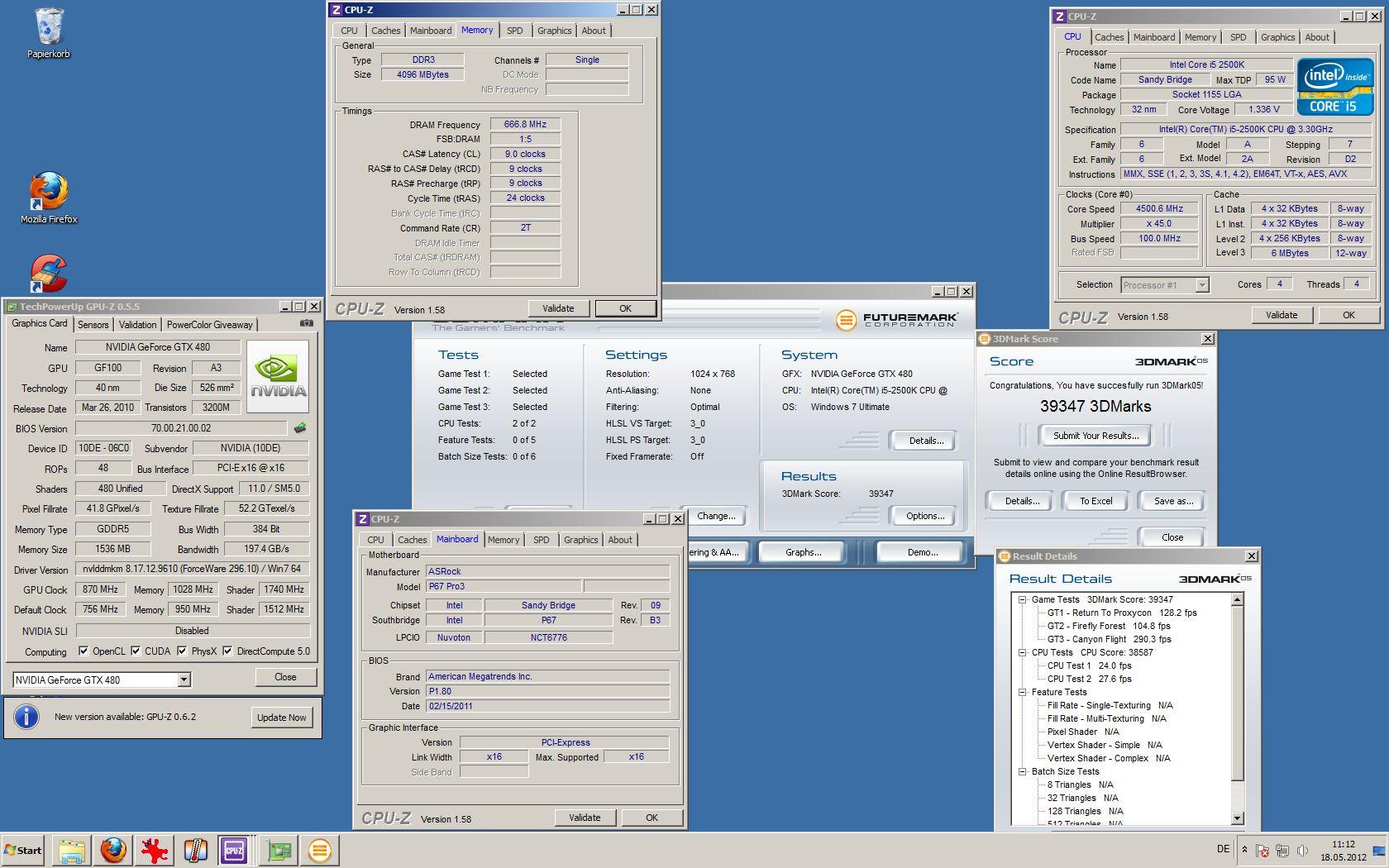Collapse the Game Tests tree node
The height and width of the screenshot is (868, 1389).
point(1022,599)
